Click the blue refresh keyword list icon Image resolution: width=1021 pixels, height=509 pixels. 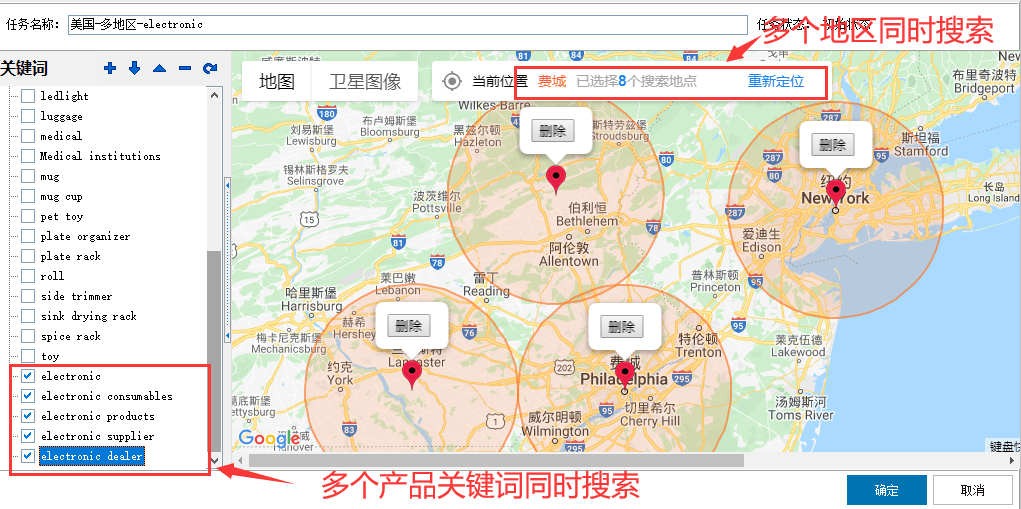210,68
